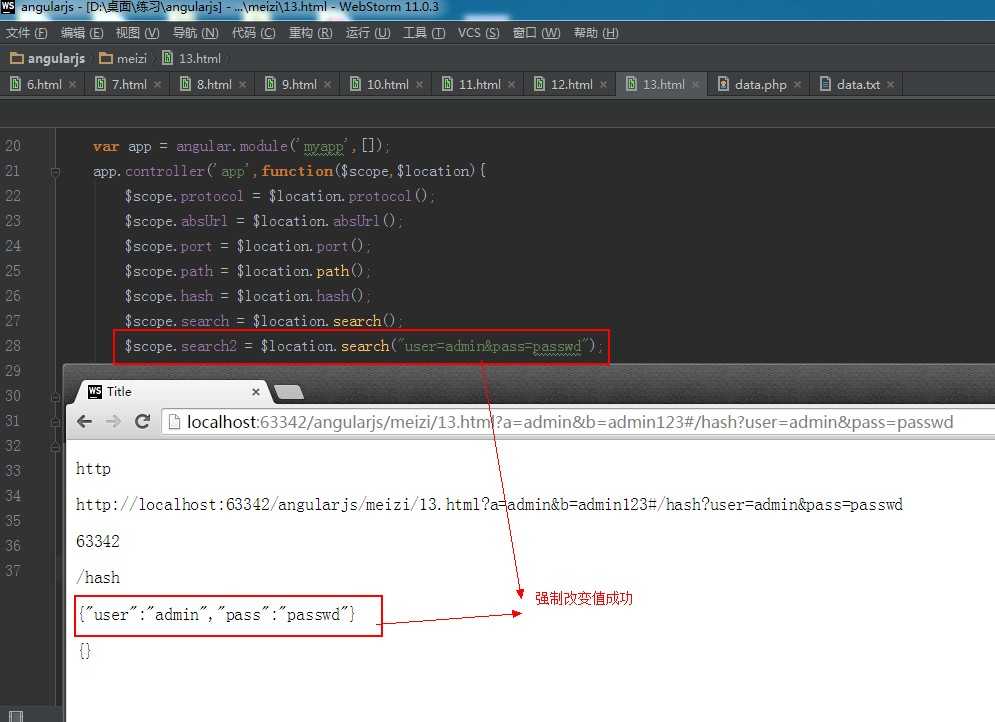Viewport: 995px width, 722px height.
Task: Click the JSON user/pass output text
Action: (x=217, y=615)
